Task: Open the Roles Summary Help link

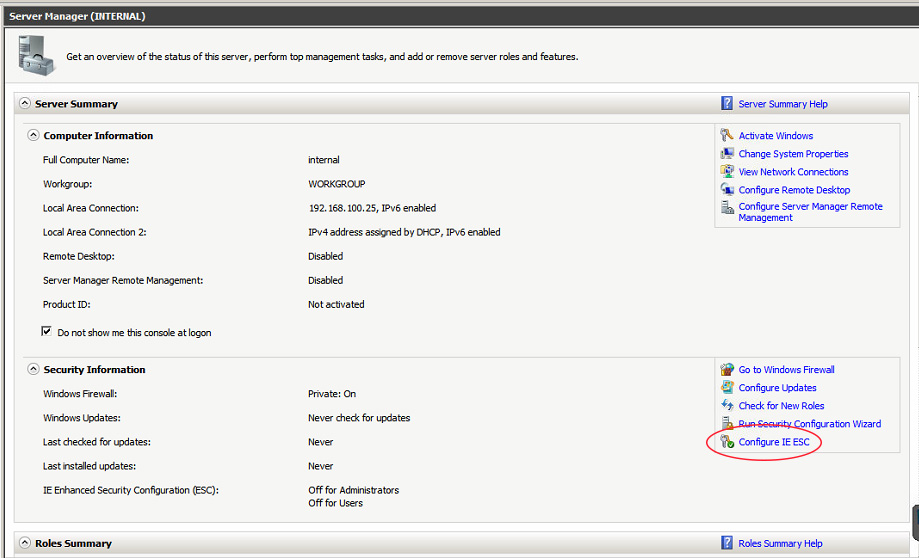Action: pyautogui.click(x=780, y=543)
